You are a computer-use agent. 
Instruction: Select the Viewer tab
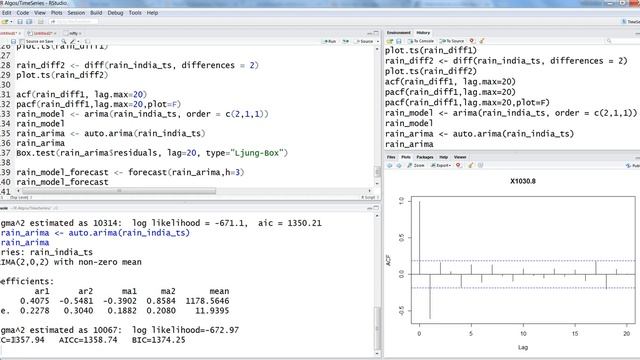coord(460,157)
